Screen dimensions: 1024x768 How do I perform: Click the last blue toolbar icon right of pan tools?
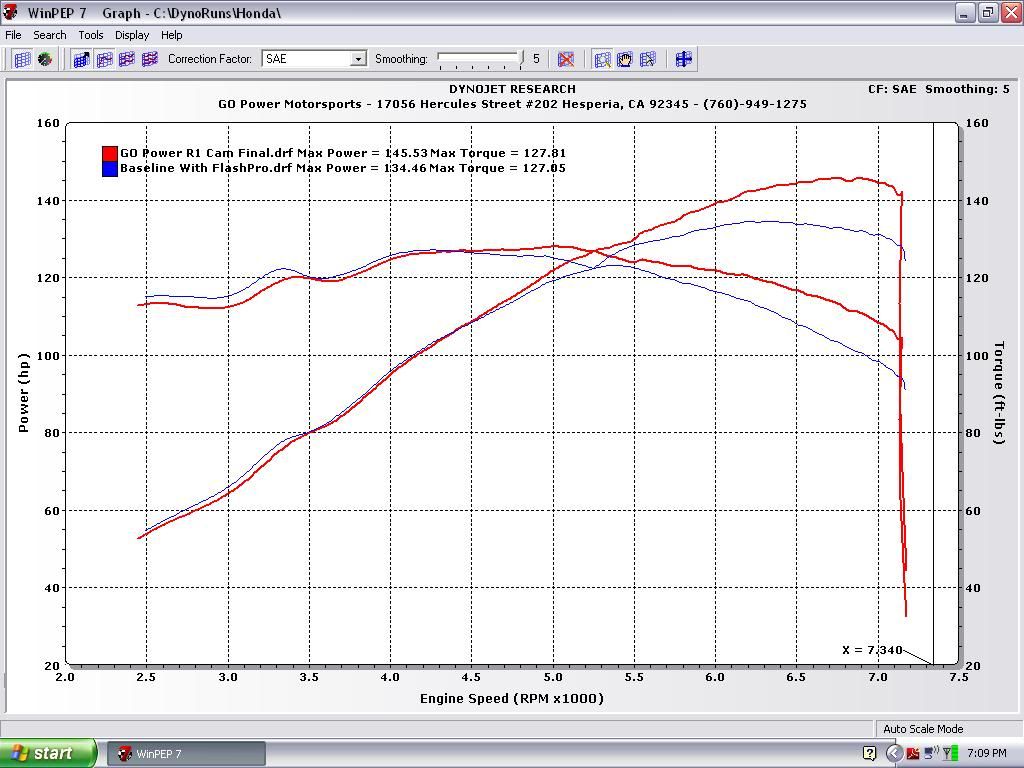click(684, 60)
